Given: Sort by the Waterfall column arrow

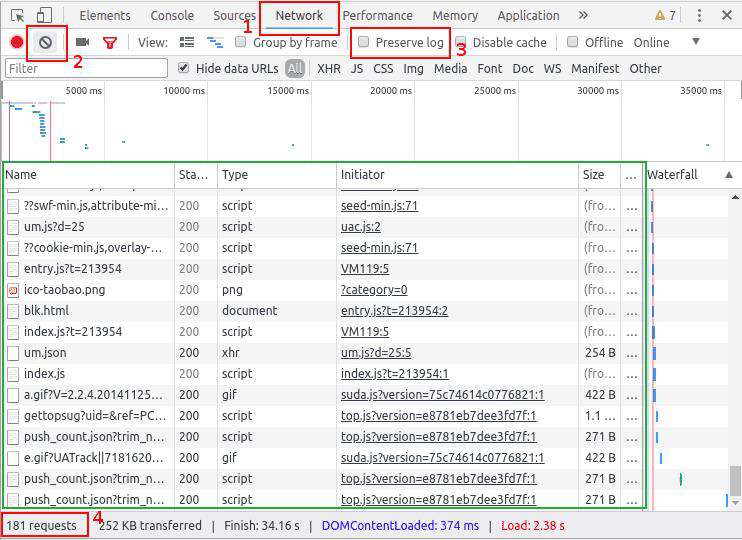Looking at the screenshot, I should [x=729, y=175].
